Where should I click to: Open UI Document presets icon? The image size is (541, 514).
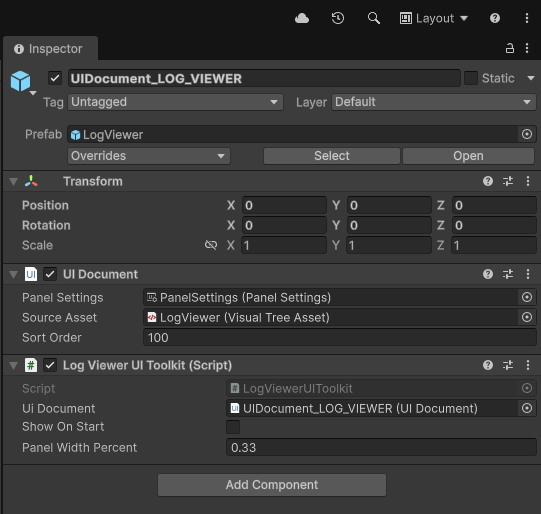coord(508,274)
